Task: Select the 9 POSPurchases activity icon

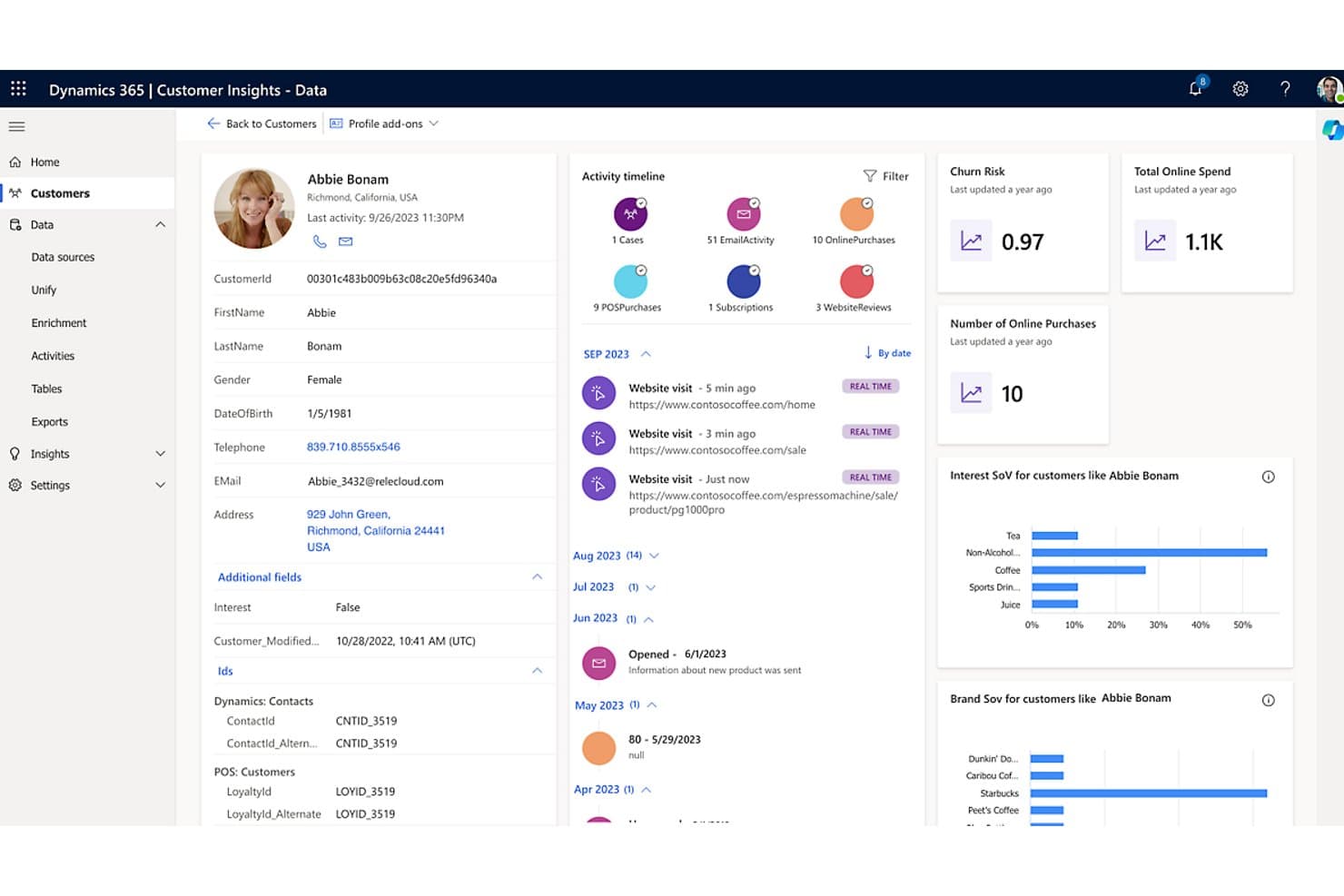Action: point(630,281)
